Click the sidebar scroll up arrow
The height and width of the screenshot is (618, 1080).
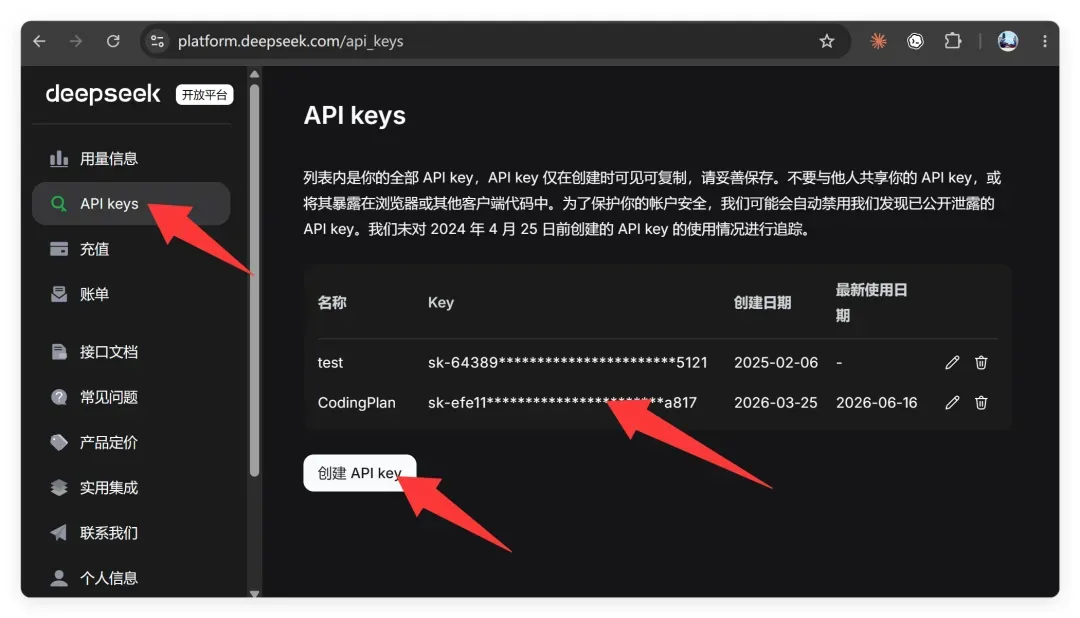coord(254,74)
